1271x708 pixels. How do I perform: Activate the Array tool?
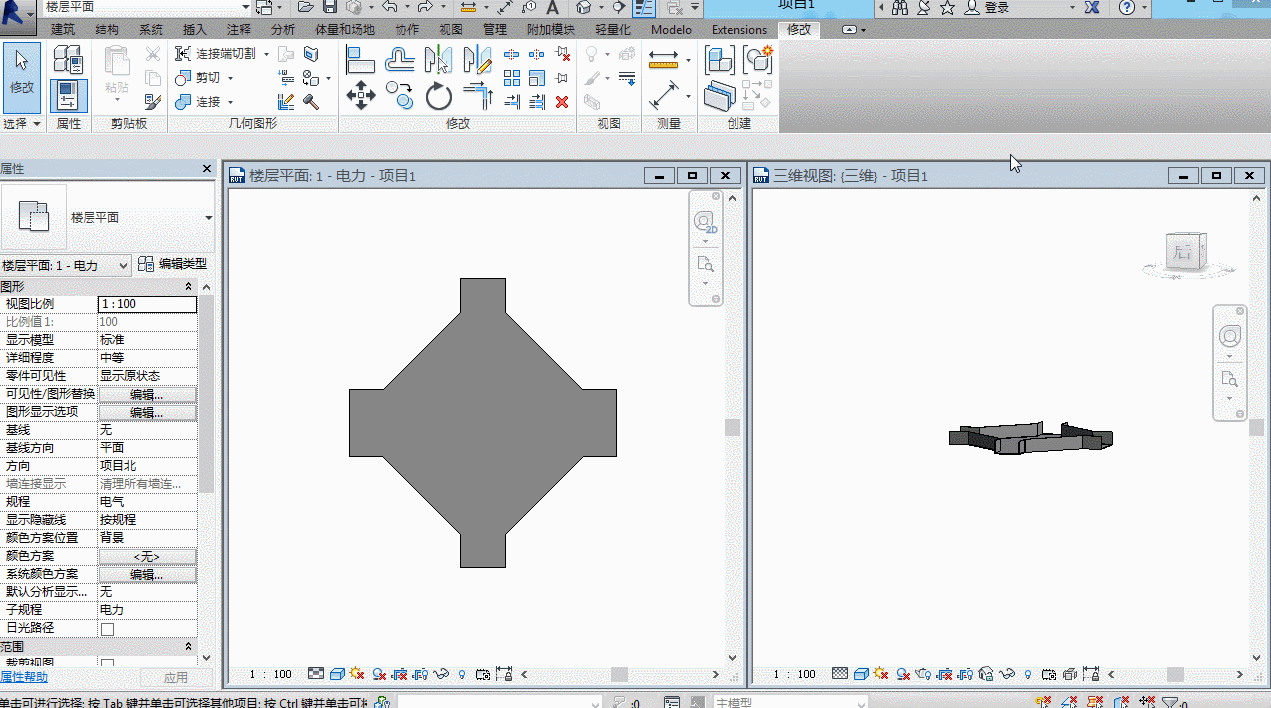point(512,78)
